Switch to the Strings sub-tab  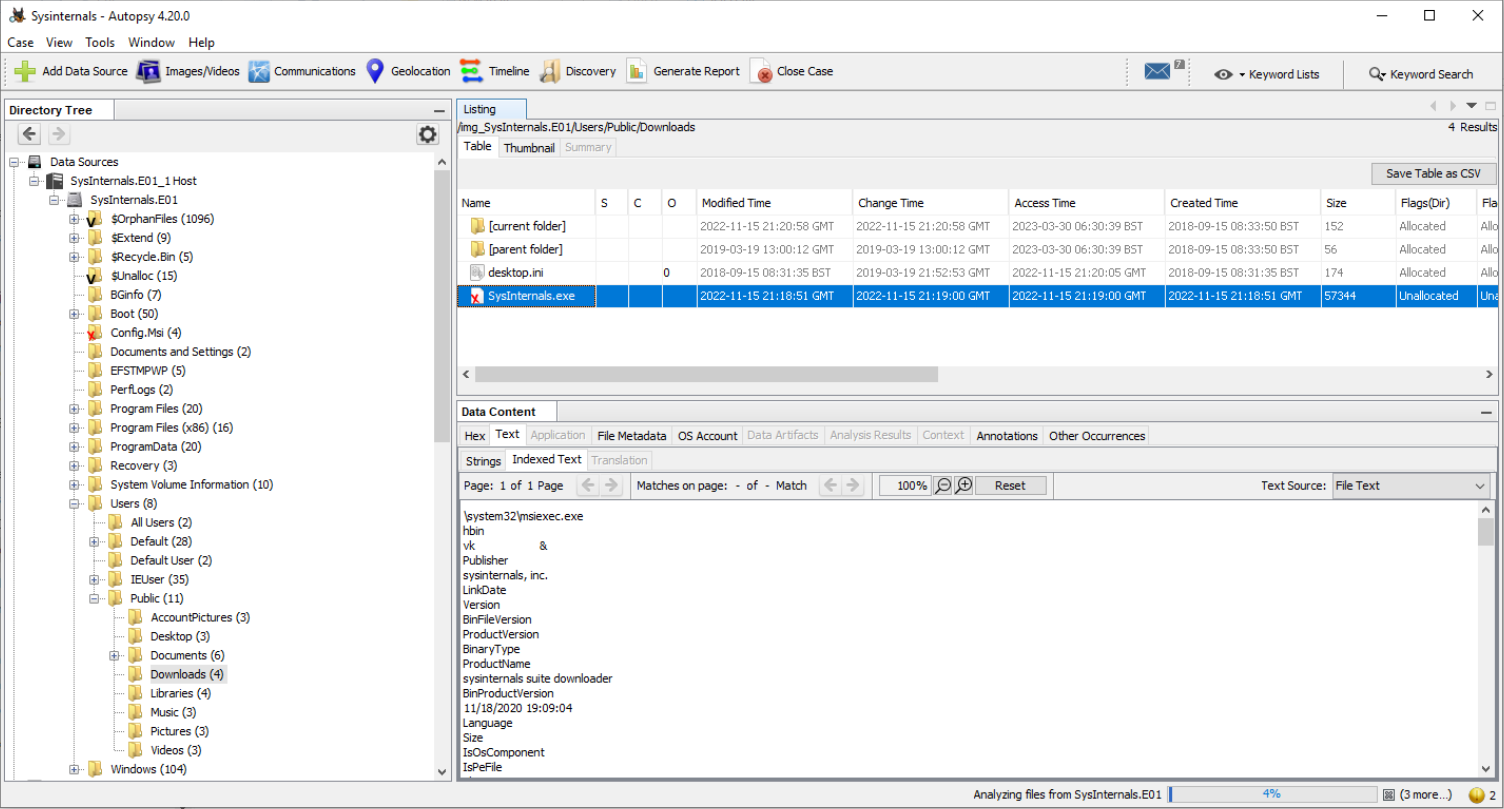[483, 460]
